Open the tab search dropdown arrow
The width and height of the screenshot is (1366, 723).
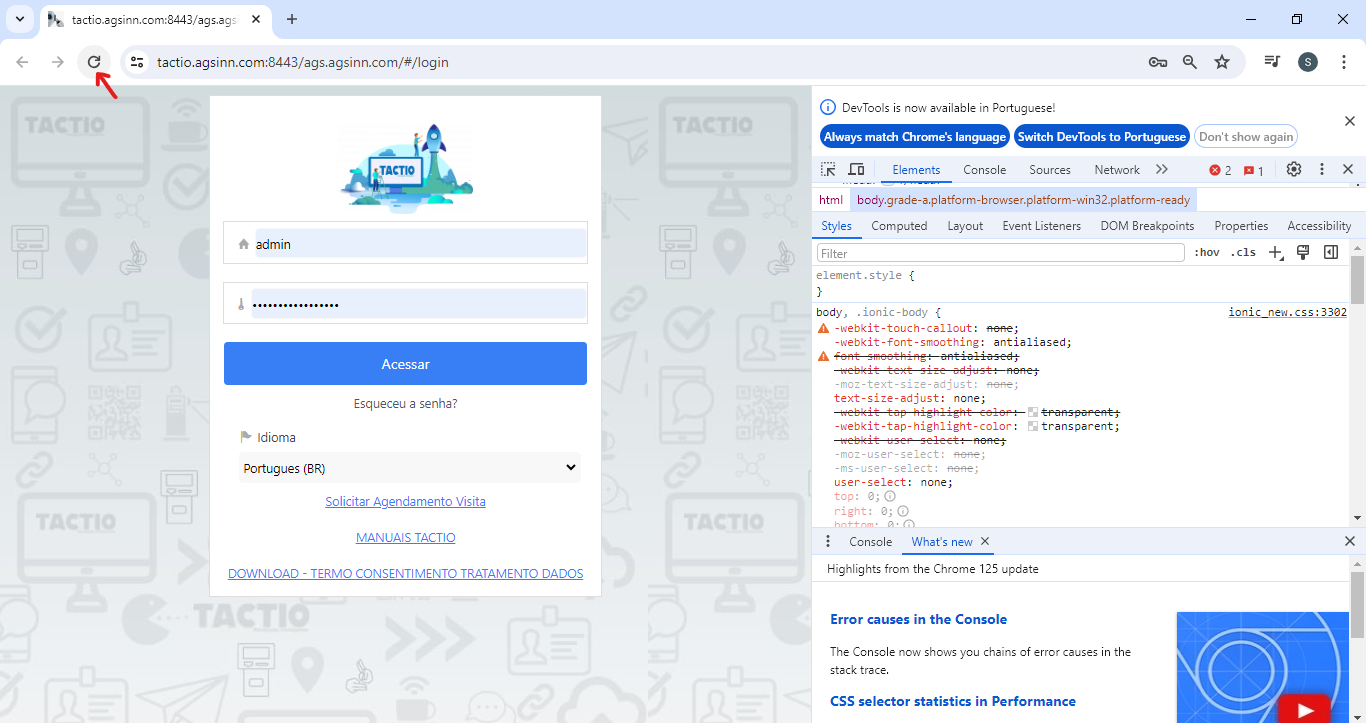coord(19,19)
